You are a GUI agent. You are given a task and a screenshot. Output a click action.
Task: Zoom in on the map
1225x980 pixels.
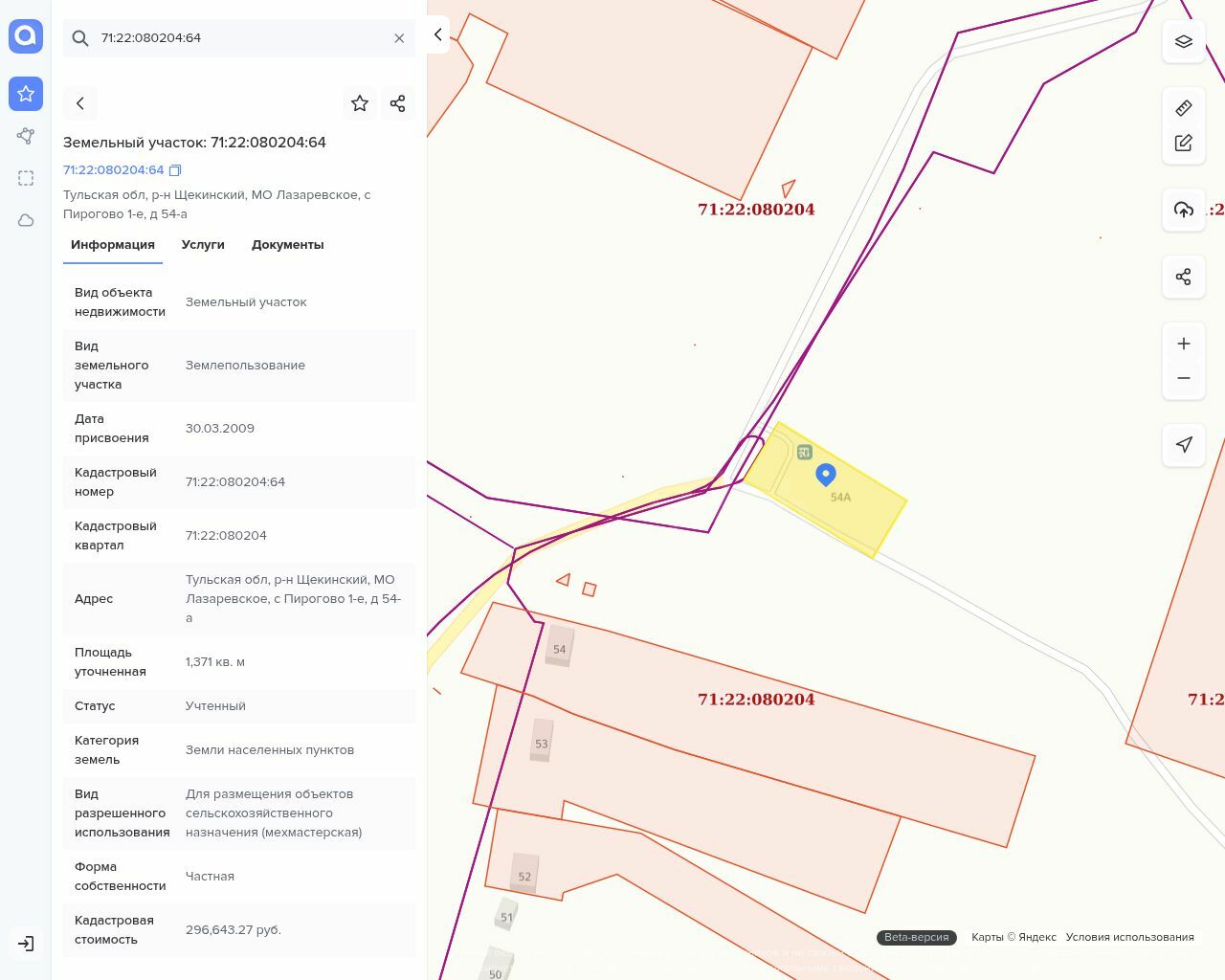(1184, 344)
